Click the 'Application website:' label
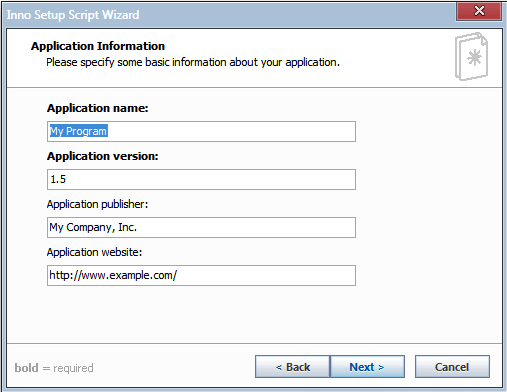The width and height of the screenshot is (507, 392). click(94, 252)
